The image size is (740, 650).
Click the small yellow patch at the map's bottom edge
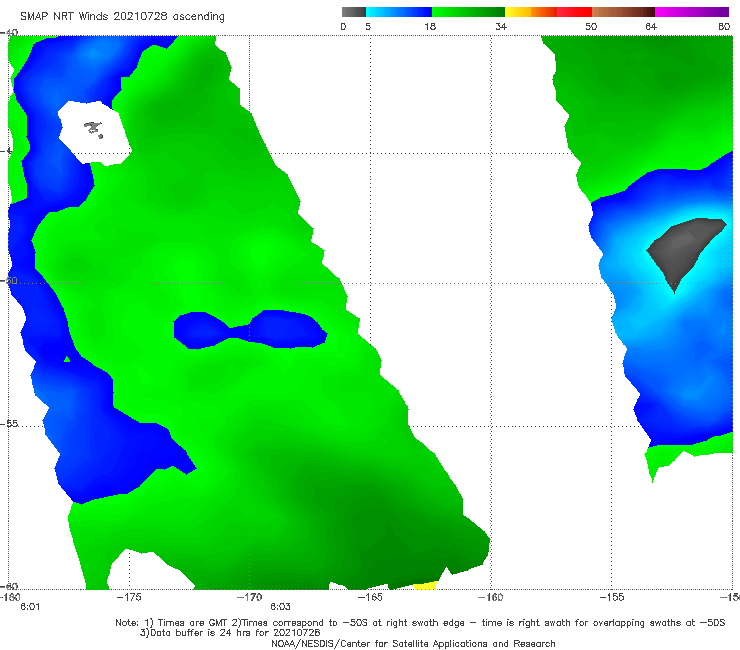pyautogui.click(x=425, y=586)
